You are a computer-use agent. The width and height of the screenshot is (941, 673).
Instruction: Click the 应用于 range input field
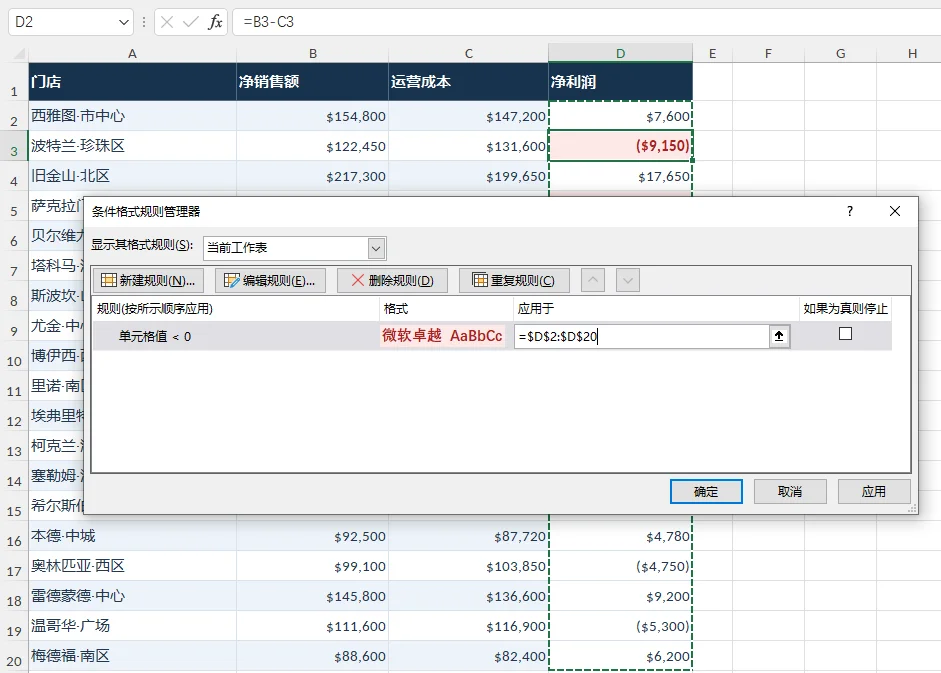(642, 336)
